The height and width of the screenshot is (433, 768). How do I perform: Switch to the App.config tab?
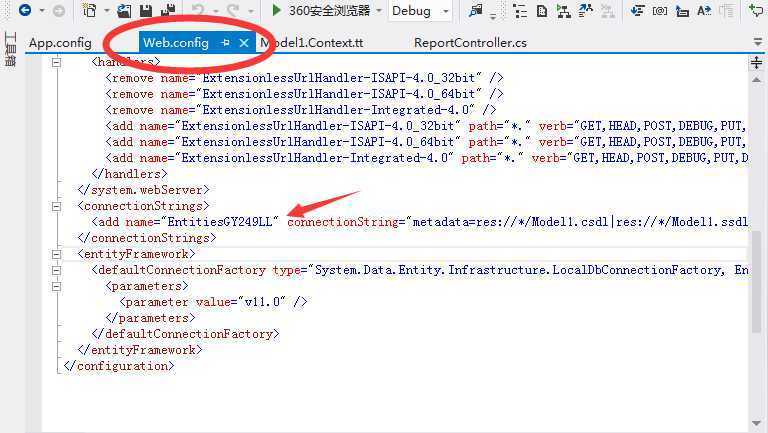(x=60, y=43)
